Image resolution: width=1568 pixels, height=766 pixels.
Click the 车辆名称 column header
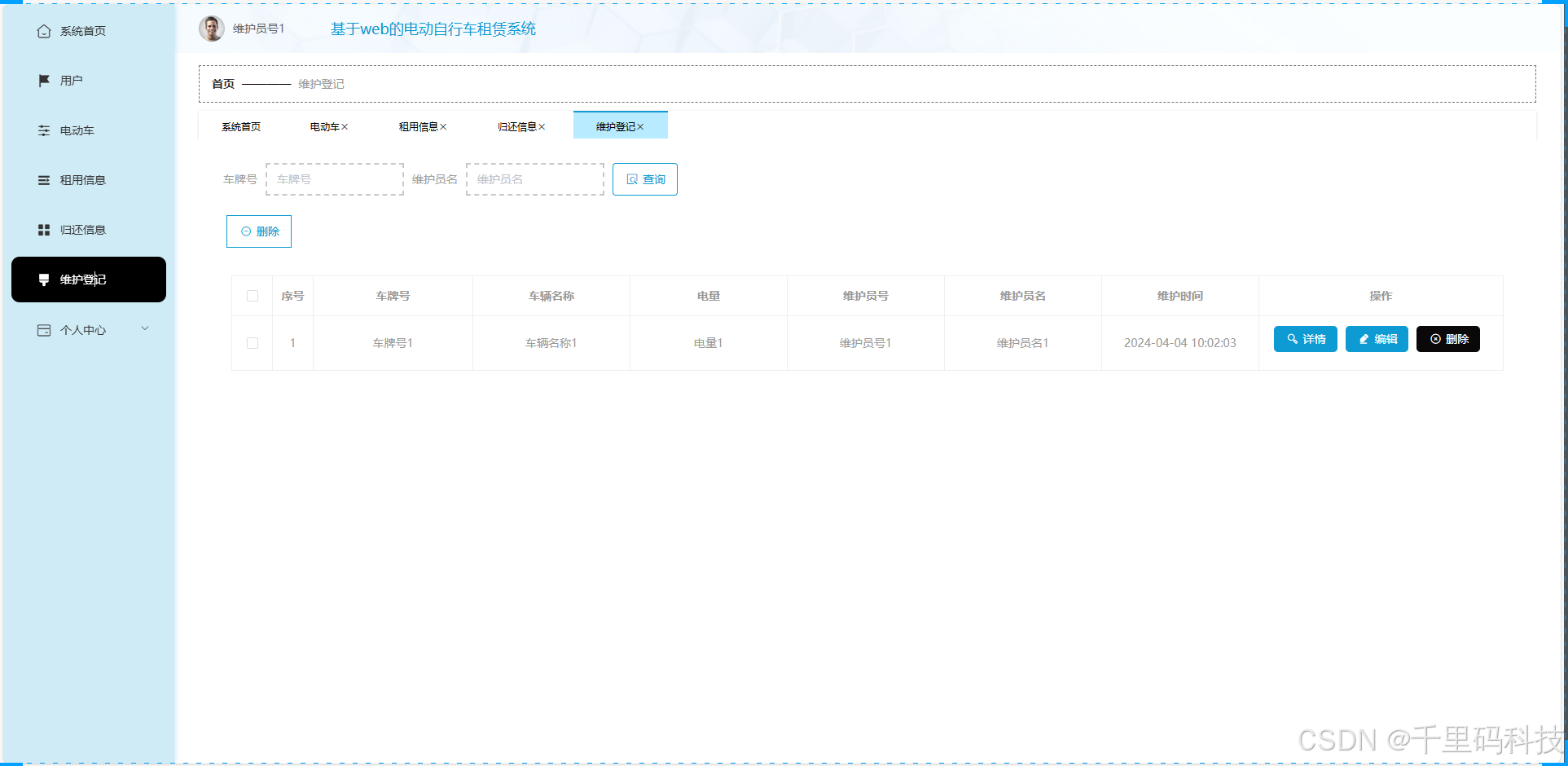click(x=551, y=296)
